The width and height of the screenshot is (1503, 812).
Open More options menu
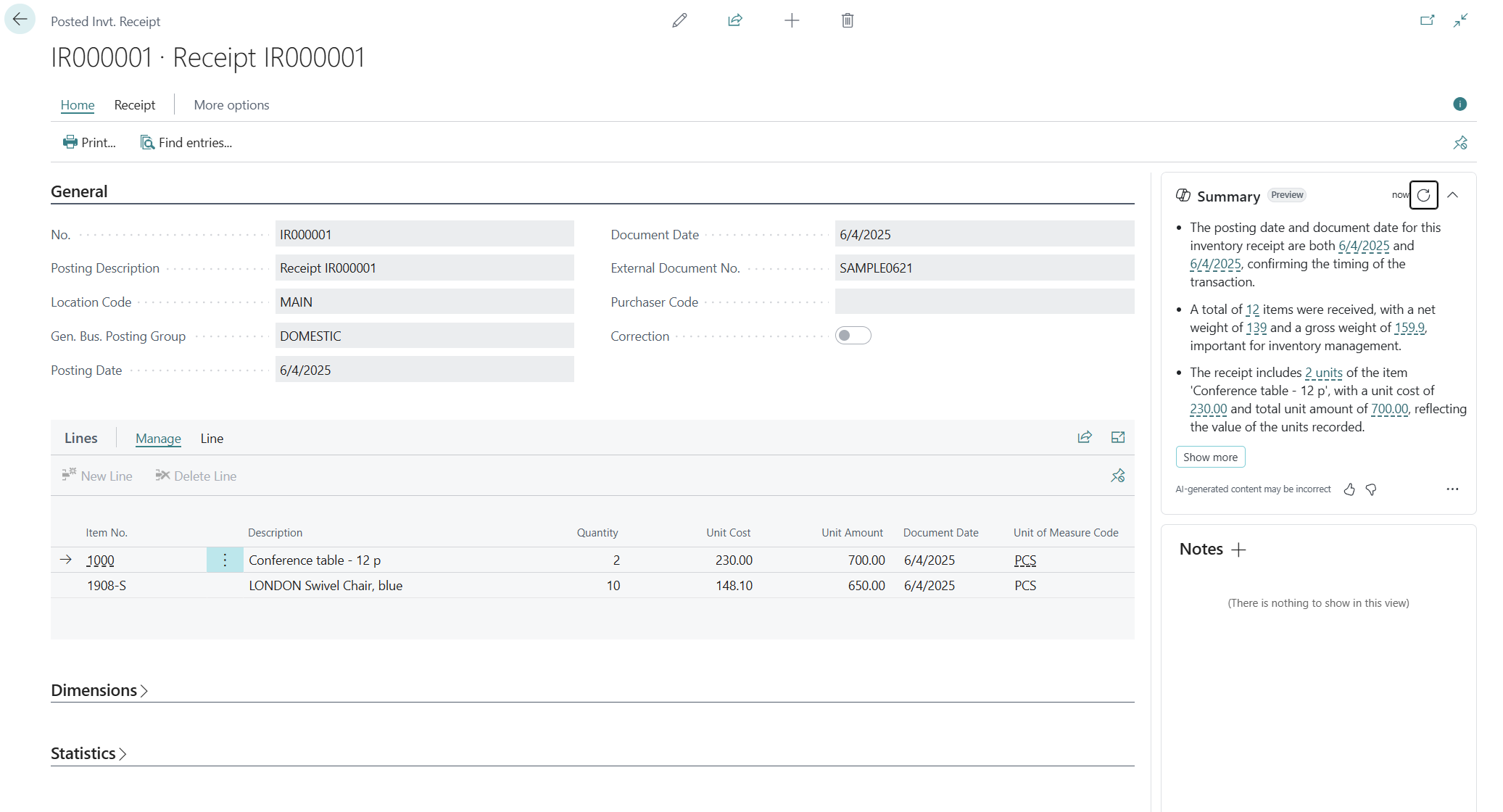[x=231, y=105]
